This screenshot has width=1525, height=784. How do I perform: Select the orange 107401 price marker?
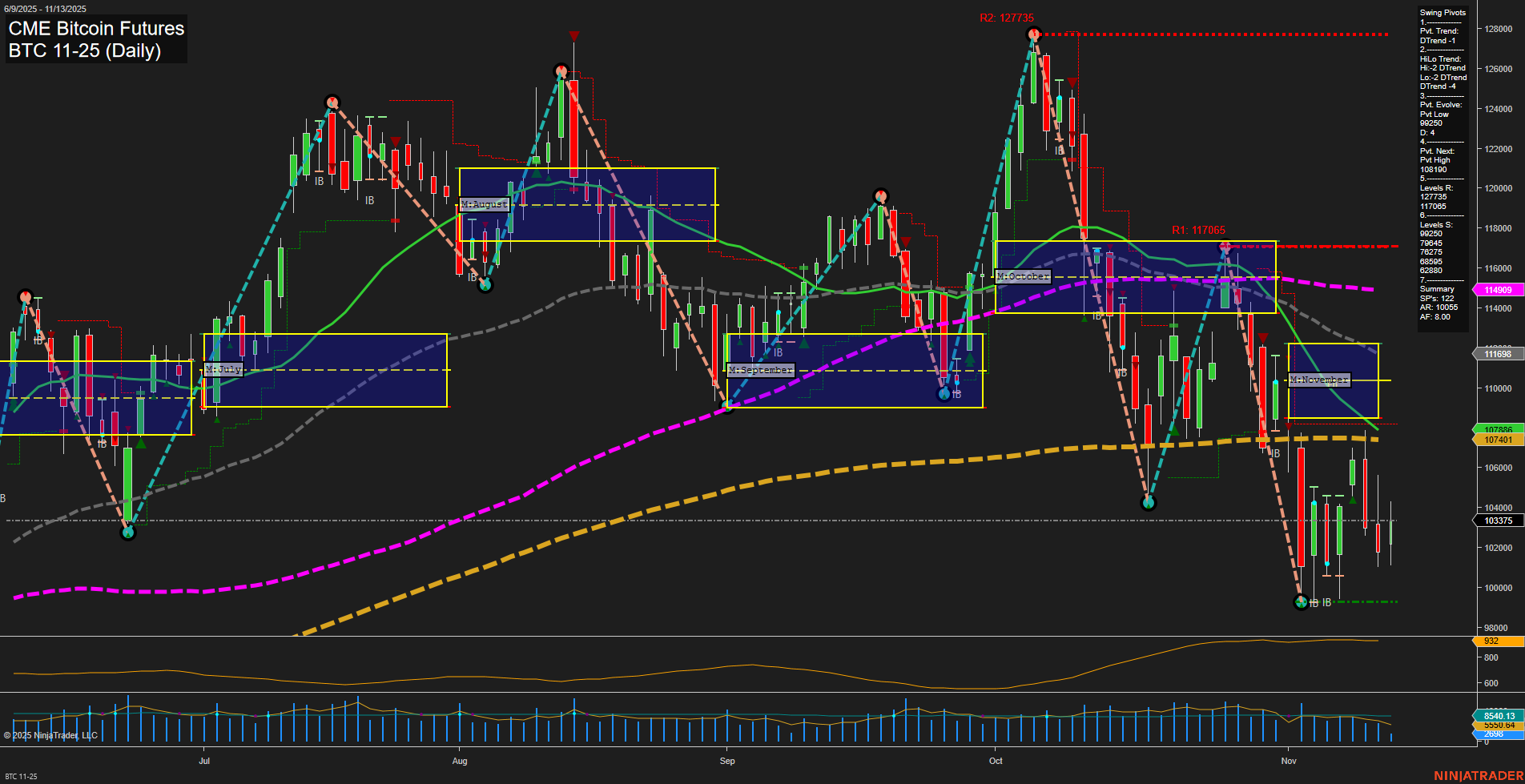1497,440
